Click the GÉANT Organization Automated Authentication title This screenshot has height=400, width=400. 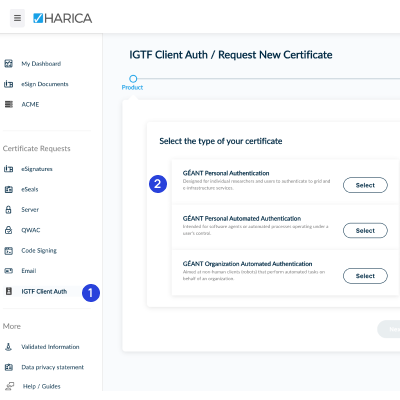[x=247, y=264]
